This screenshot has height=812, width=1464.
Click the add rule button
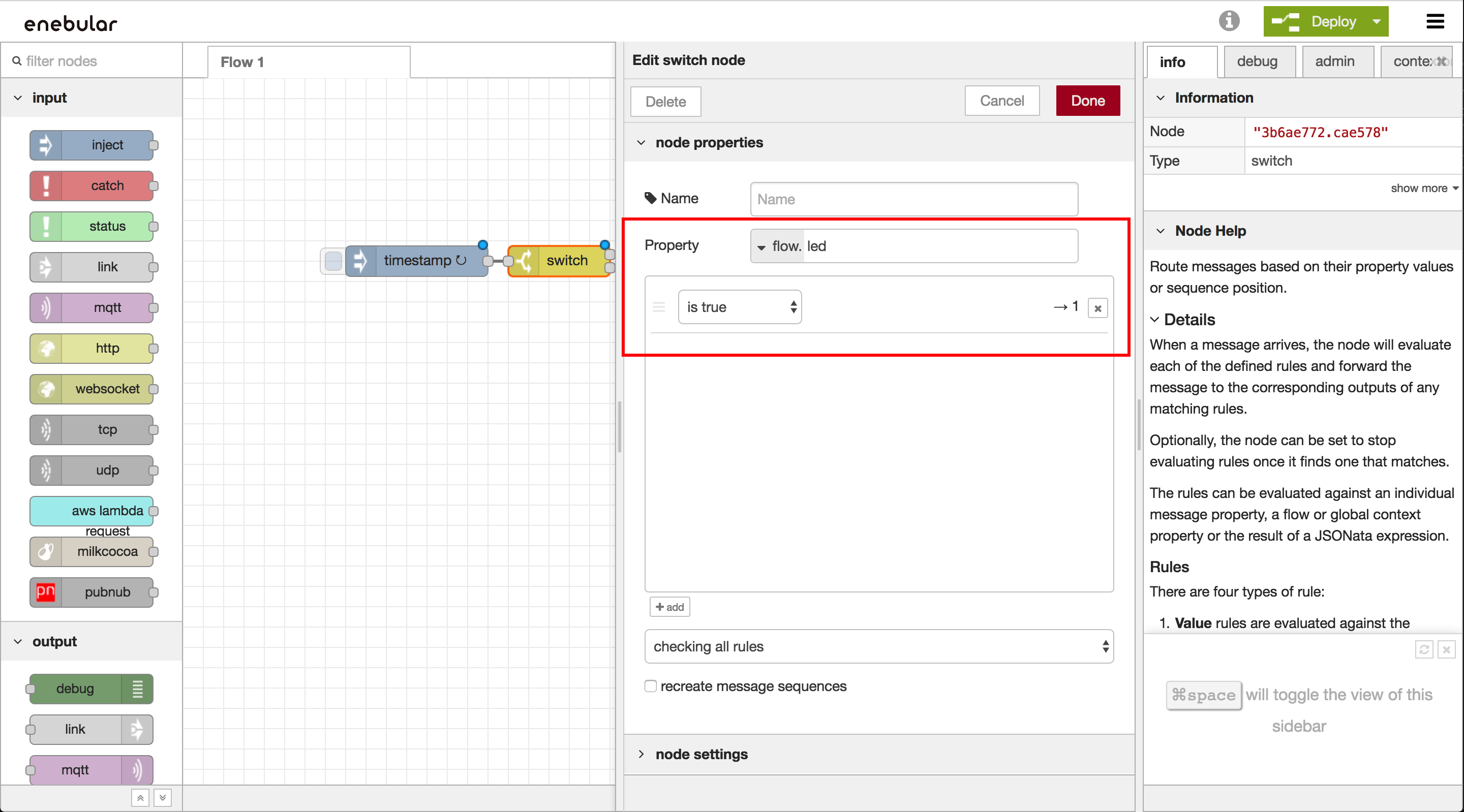pyautogui.click(x=669, y=607)
